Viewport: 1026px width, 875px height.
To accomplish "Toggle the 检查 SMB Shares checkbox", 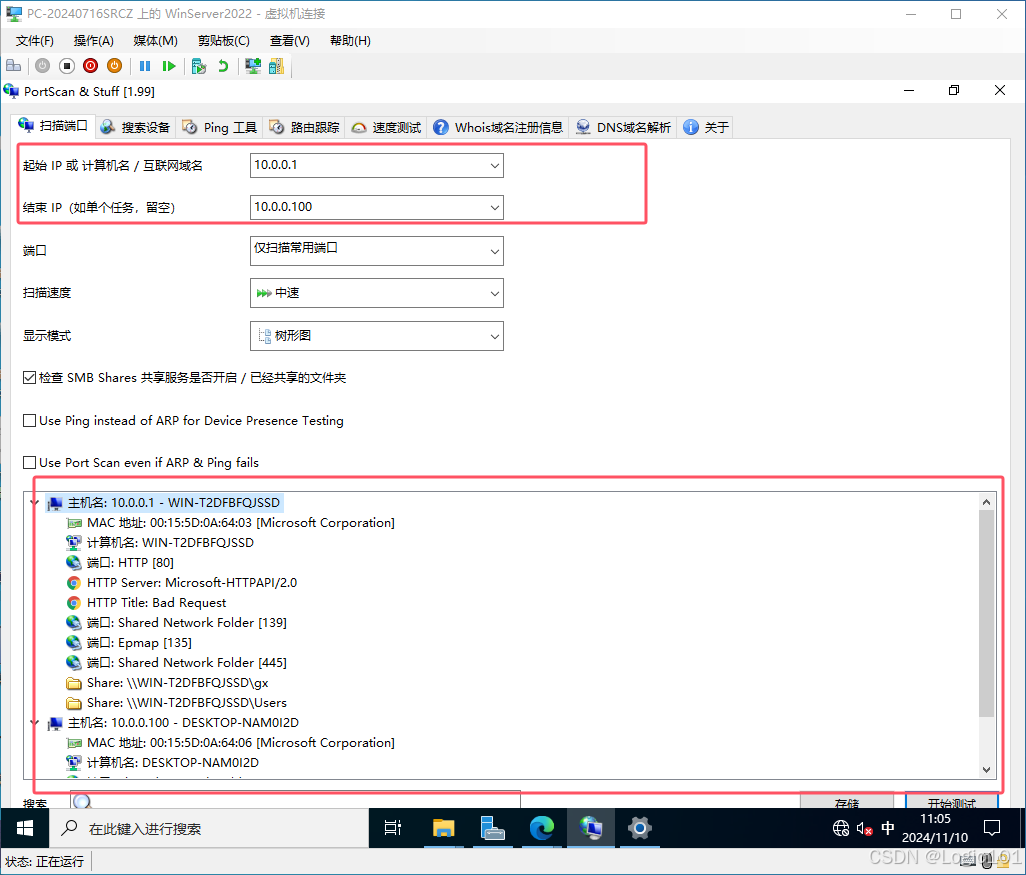I will point(29,378).
